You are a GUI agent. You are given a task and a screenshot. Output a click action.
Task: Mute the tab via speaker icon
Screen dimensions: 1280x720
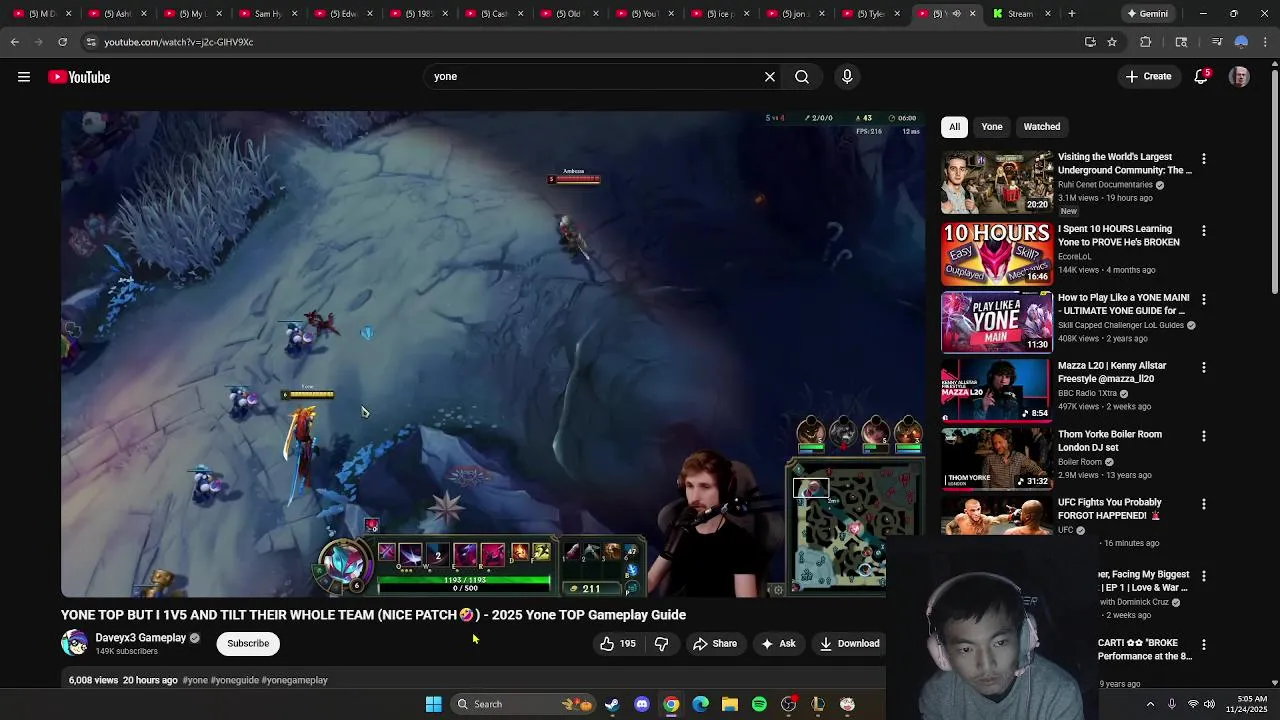coord(956,14)
